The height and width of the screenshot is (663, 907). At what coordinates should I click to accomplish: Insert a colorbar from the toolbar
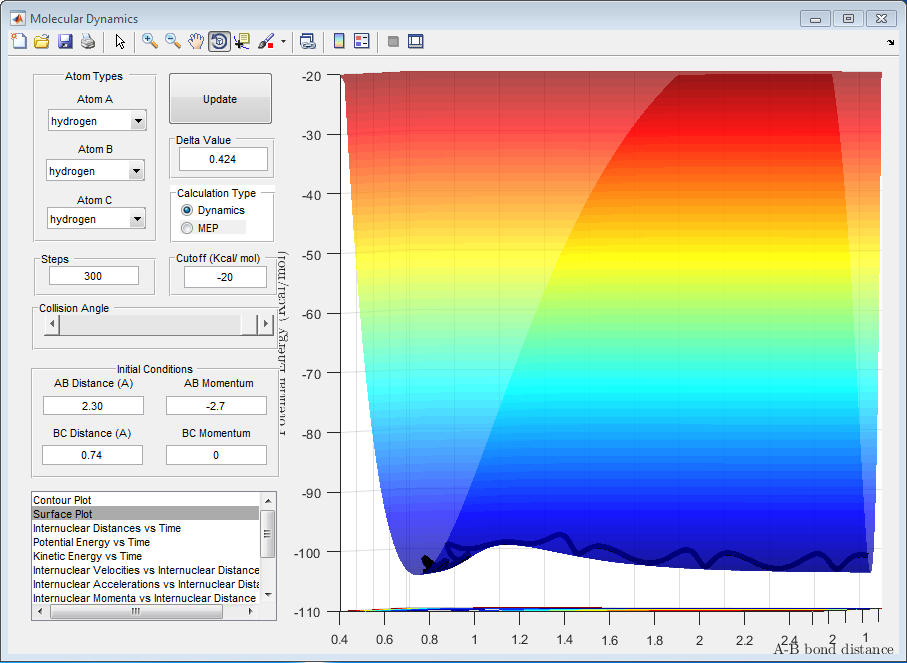[339, 41]
